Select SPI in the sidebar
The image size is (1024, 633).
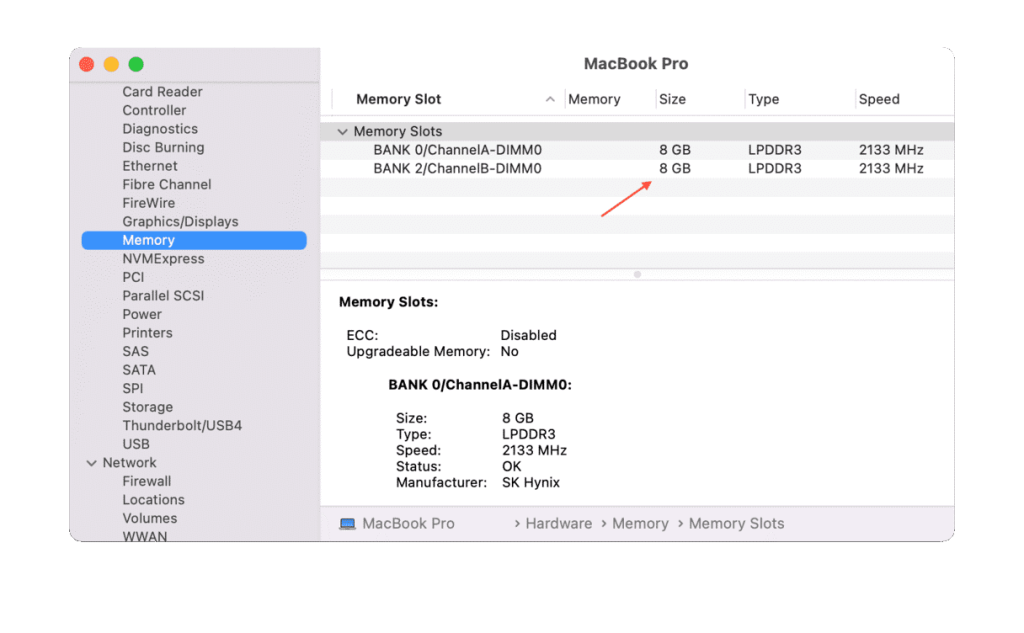click(x=133, y=389)
